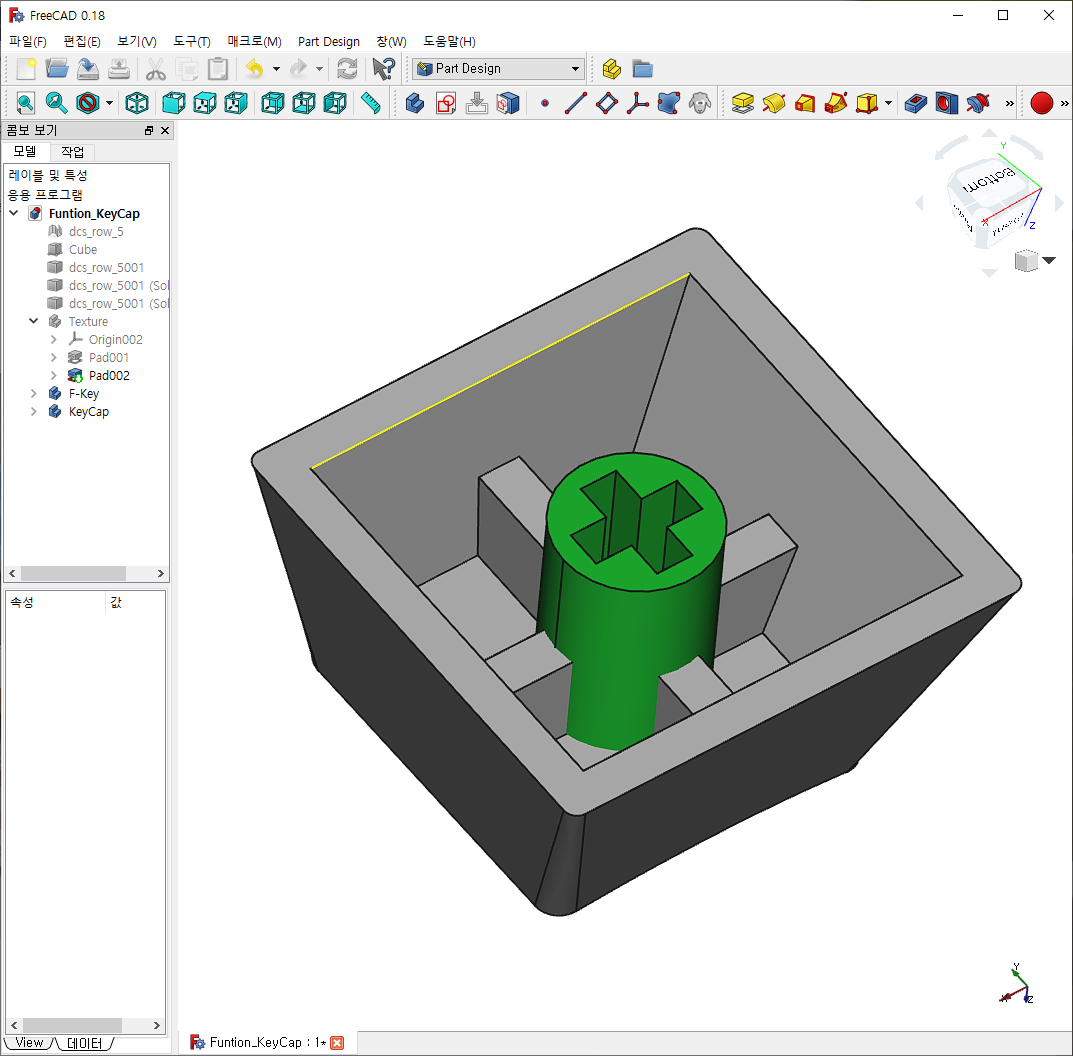Open the Part Design workbench dropdown
Image resolution: width=1073 pixels, height=1056 pixels.
click(x=498, y=68)
